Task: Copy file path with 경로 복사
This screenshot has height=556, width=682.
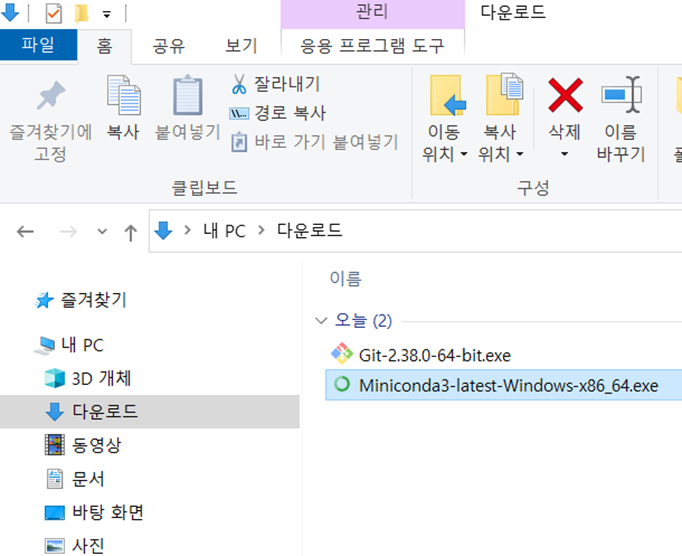Action: (x=277, y=113)
